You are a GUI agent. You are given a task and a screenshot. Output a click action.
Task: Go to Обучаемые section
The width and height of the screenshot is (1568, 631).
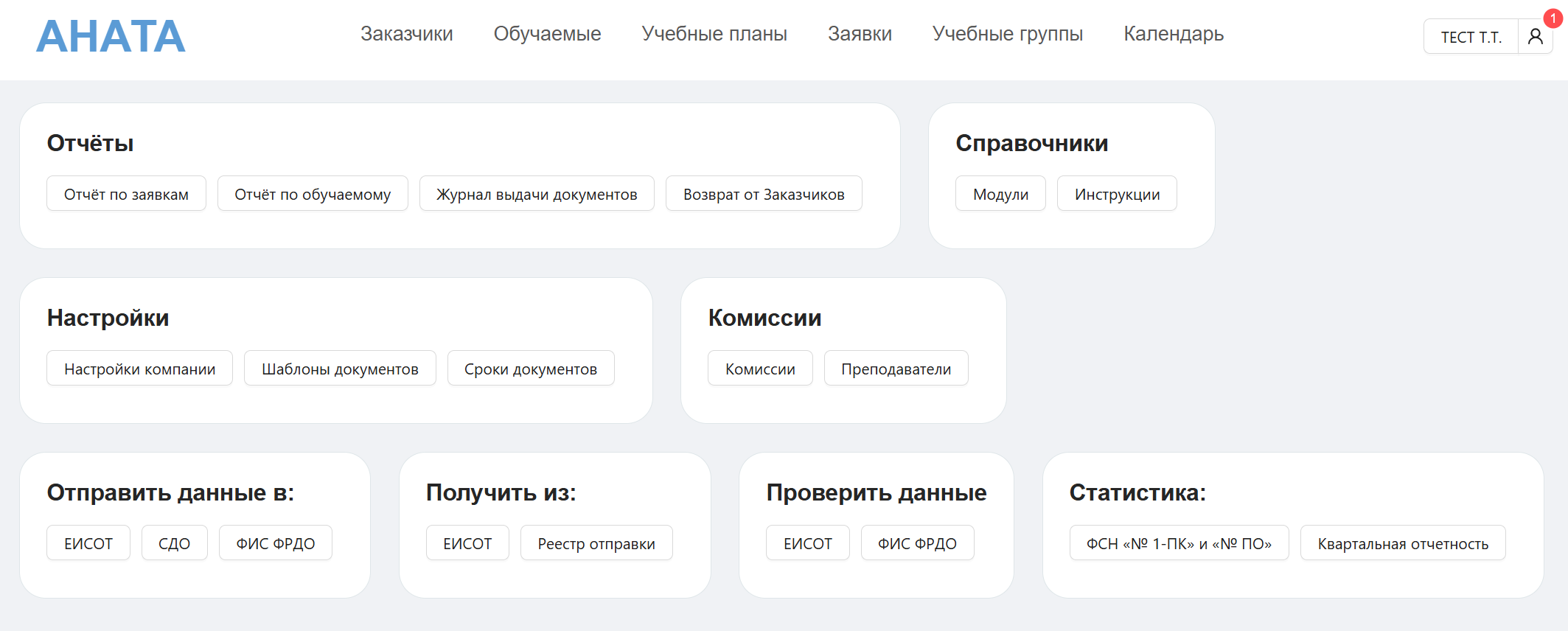pos(547,34)
